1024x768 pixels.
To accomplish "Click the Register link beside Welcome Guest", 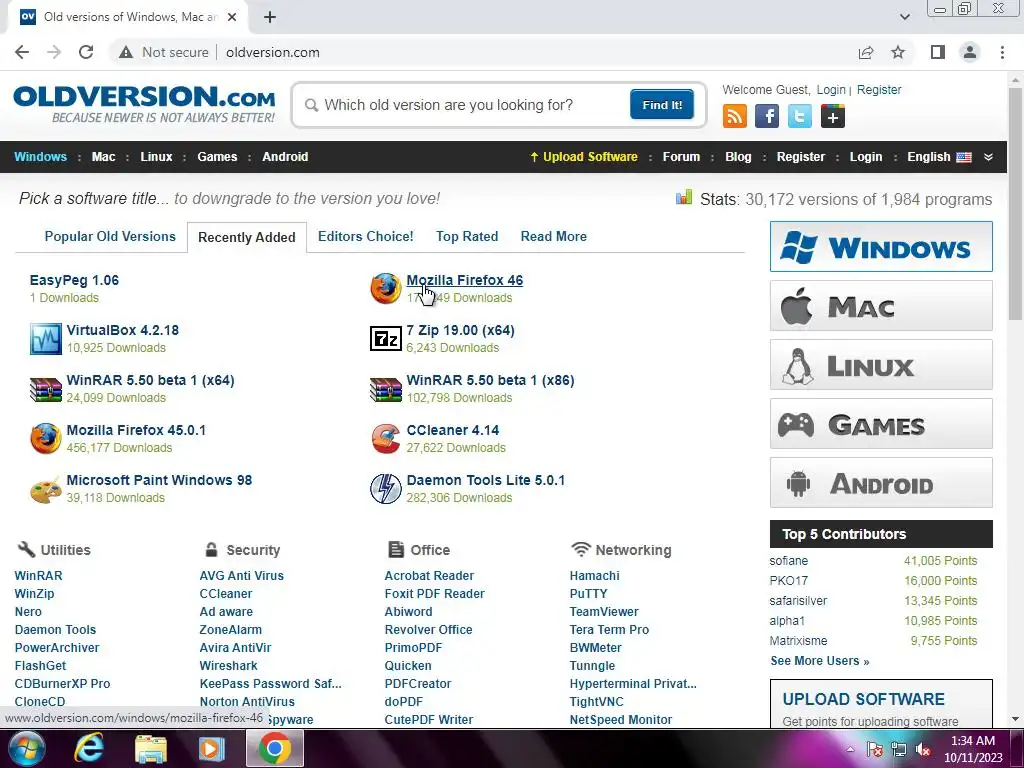I will click(879, 90).
